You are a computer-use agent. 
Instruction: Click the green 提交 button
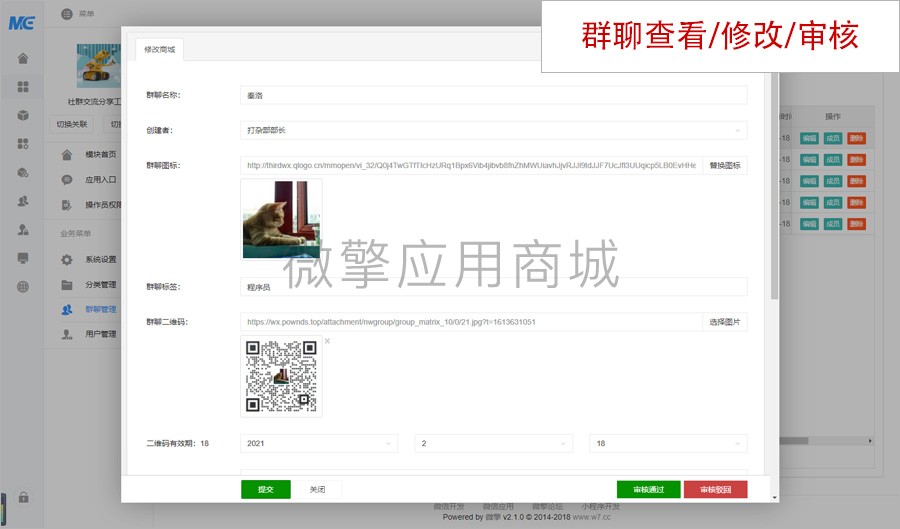(266, 489)
